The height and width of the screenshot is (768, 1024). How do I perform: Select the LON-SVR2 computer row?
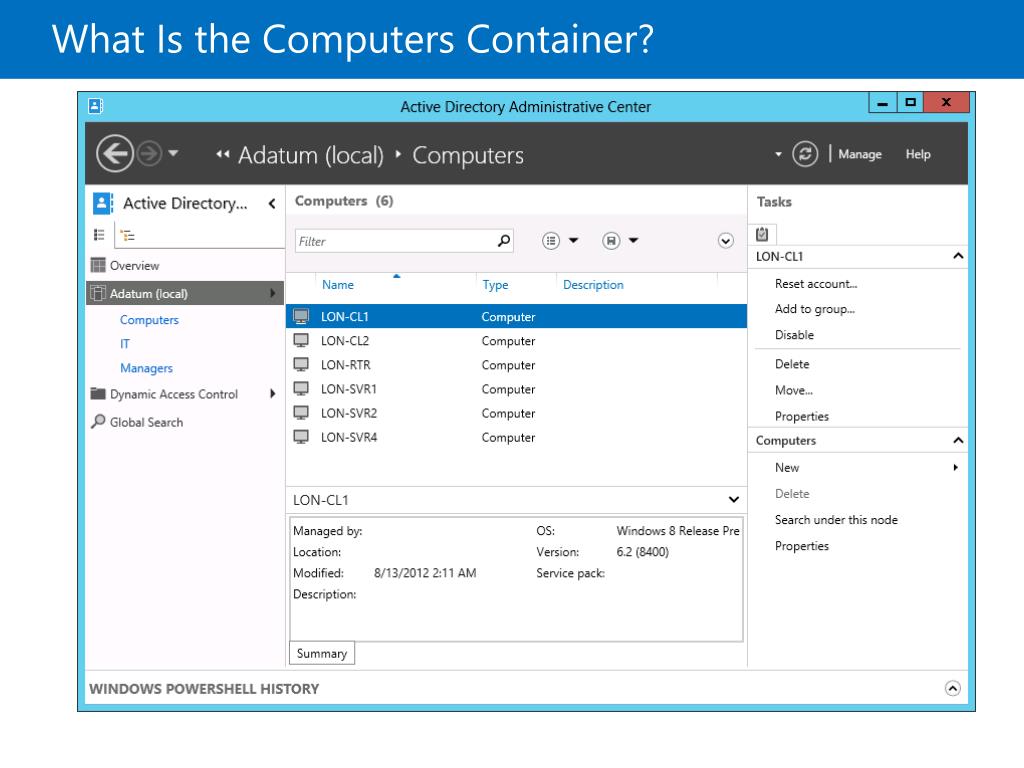click(x=517, y=413)
